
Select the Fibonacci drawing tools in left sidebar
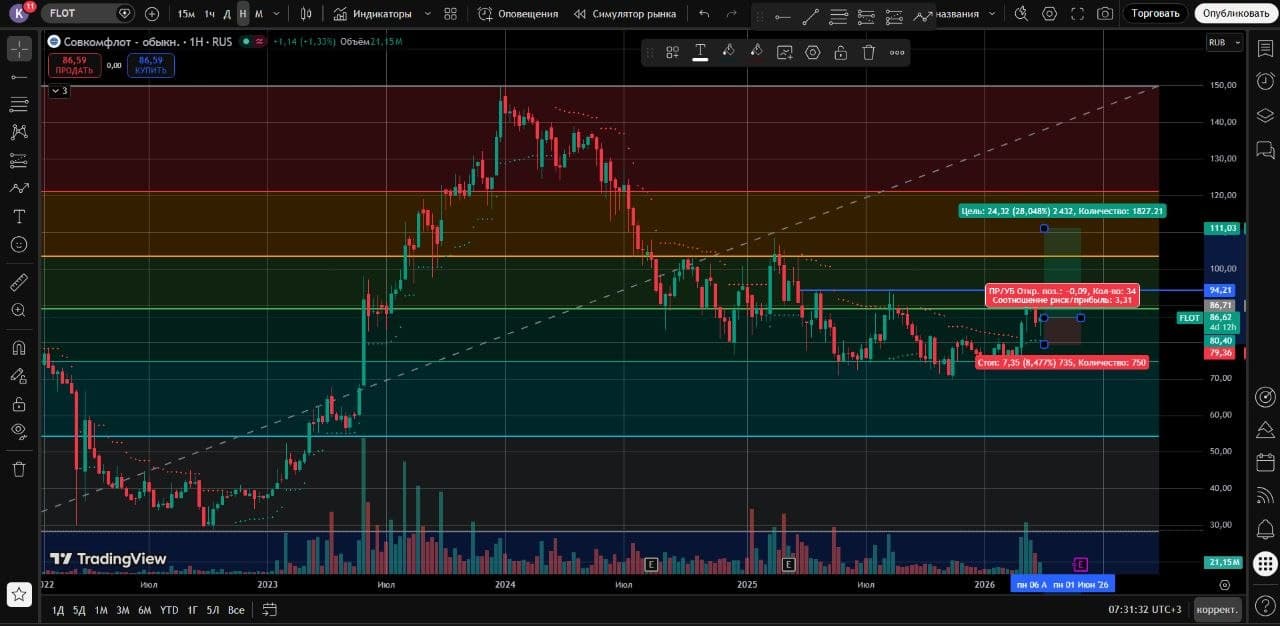19,104
